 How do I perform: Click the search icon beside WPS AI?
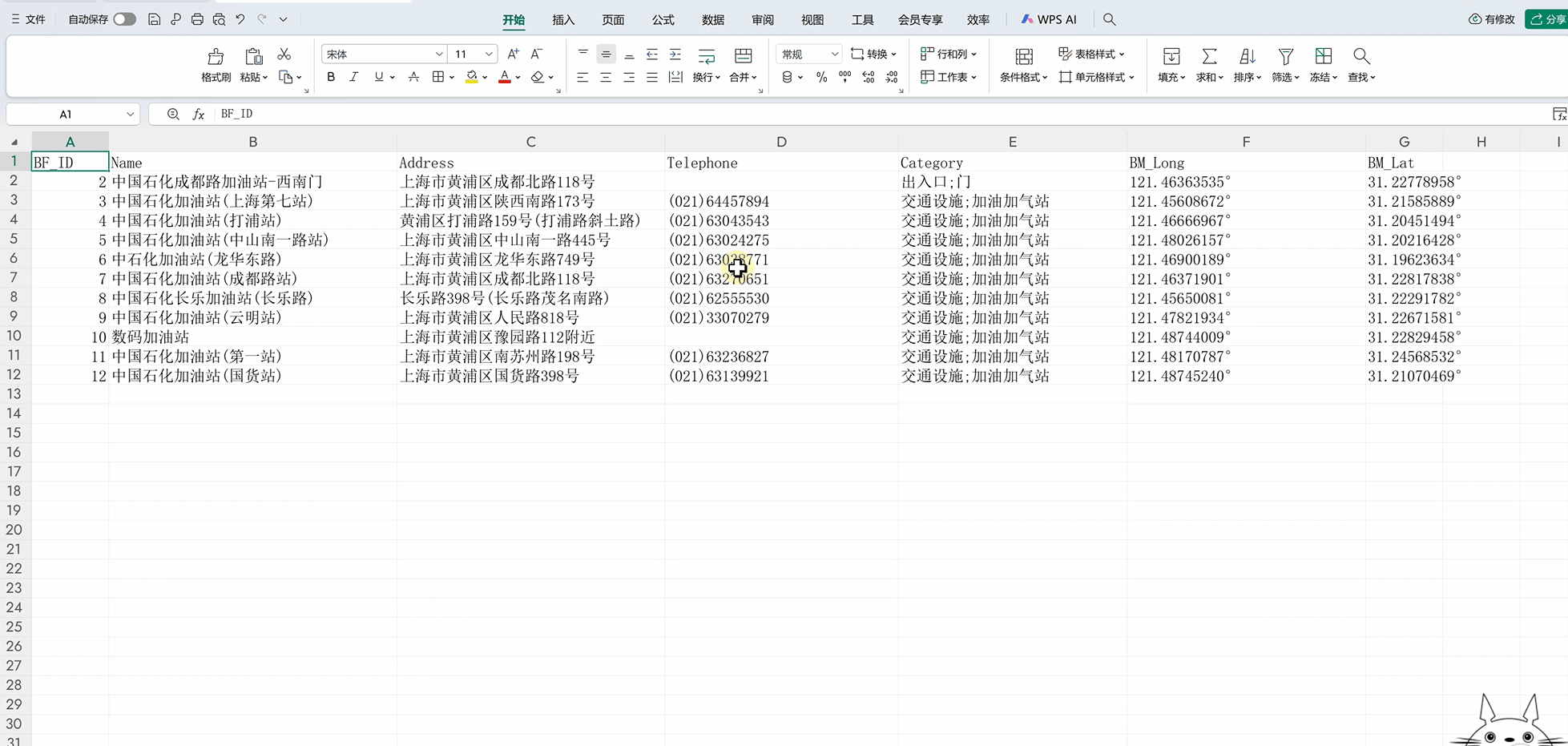[x=1110, y=19]
